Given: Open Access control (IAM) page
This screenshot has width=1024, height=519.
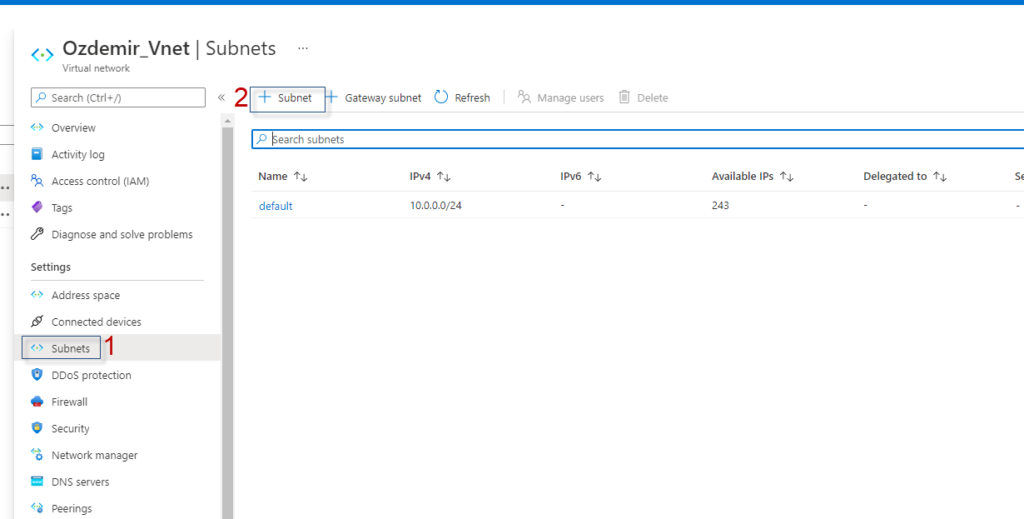Looking at the screenshot, I should pyautogui.click(x=100, y=181).
